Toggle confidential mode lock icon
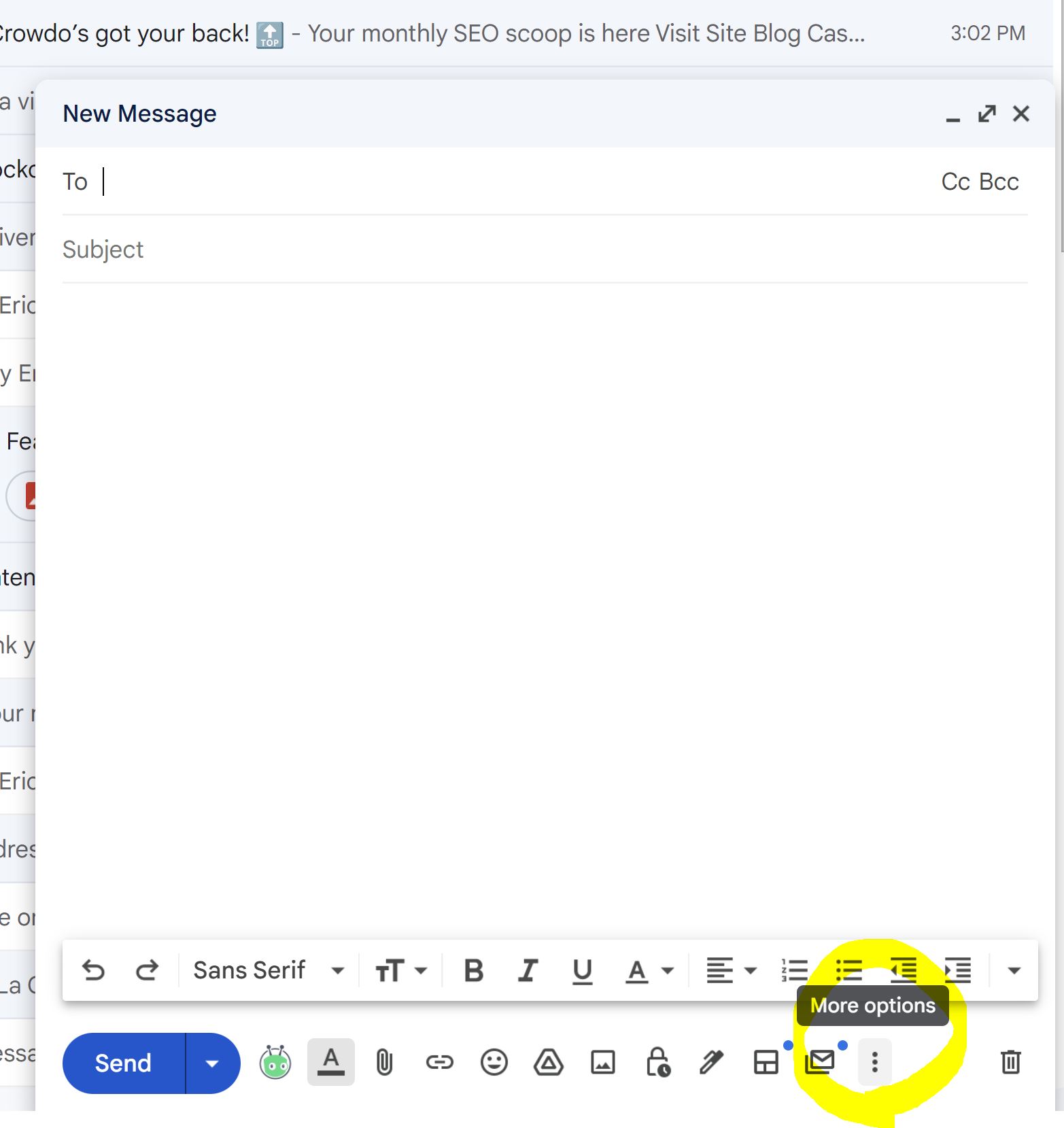This screenshot has height=1128, width=1064. click(x=657, y=1062)
